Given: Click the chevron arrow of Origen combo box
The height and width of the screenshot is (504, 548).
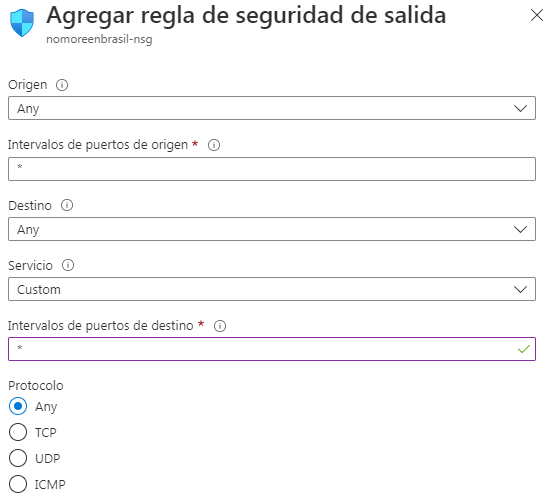Looking at the screenshot, I should pos(520,108).
